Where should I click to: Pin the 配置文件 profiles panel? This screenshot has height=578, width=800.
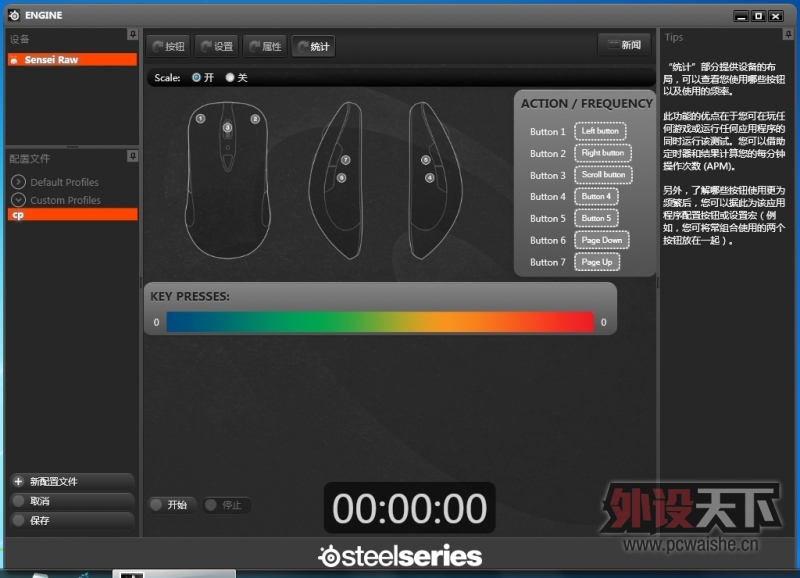pos(133,156)
